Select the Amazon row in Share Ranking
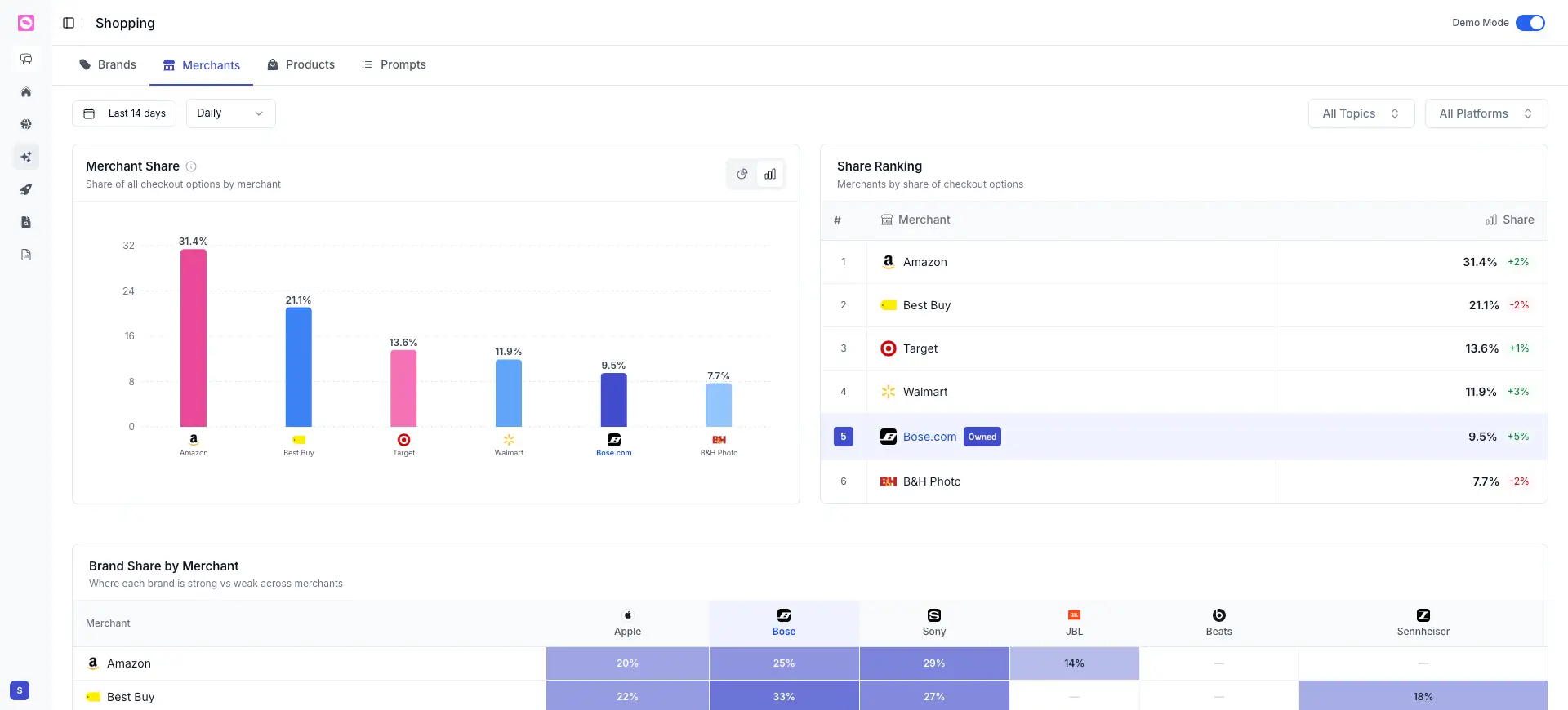Image resolution: width=1568 pixels, height=710 pixels. tap(1184, 262)
